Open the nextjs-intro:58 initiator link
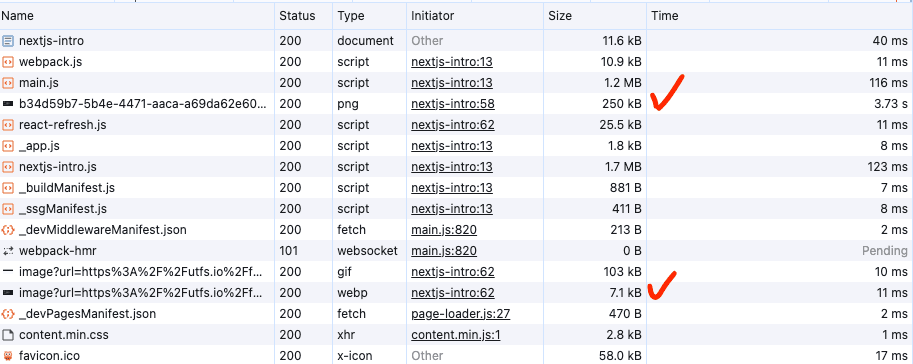Image resolution: width=913 pixels, height=364 pixels. tap(452, 104)
